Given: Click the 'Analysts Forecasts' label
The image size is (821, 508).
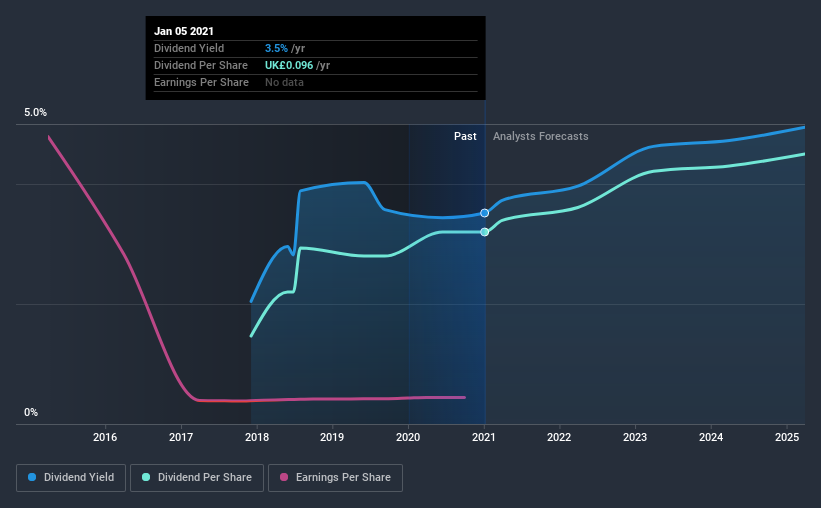Looking at the screenshot, I should point(540,136).
